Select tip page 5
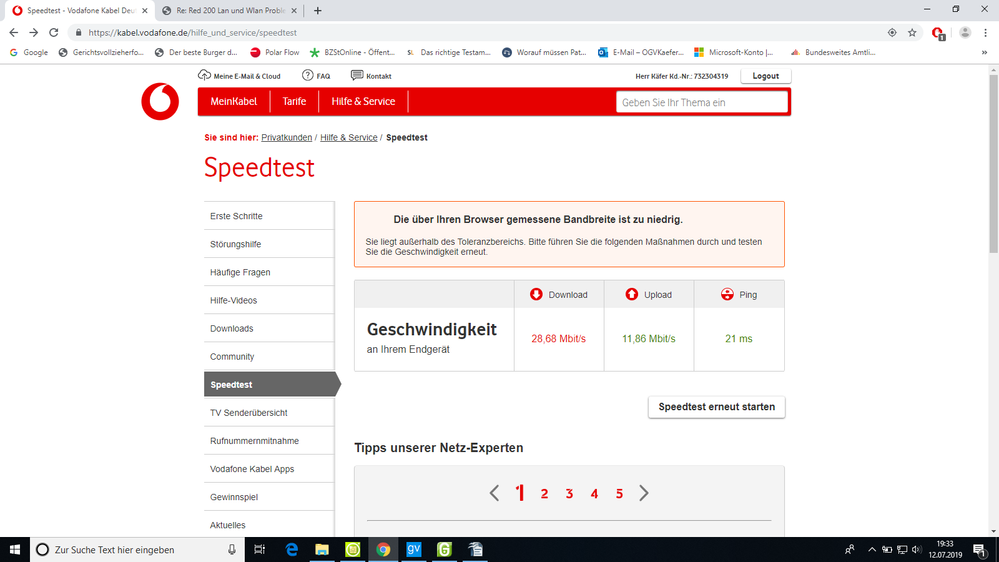 click(x=619, y=493)
